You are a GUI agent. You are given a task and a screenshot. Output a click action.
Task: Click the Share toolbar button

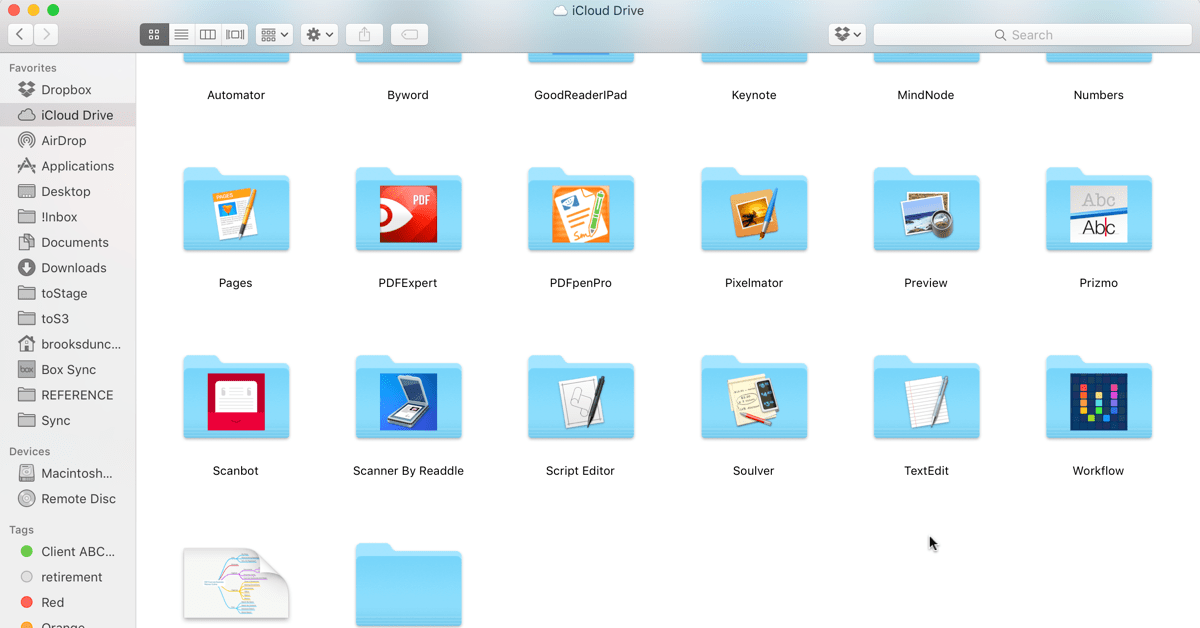[364, 34]
